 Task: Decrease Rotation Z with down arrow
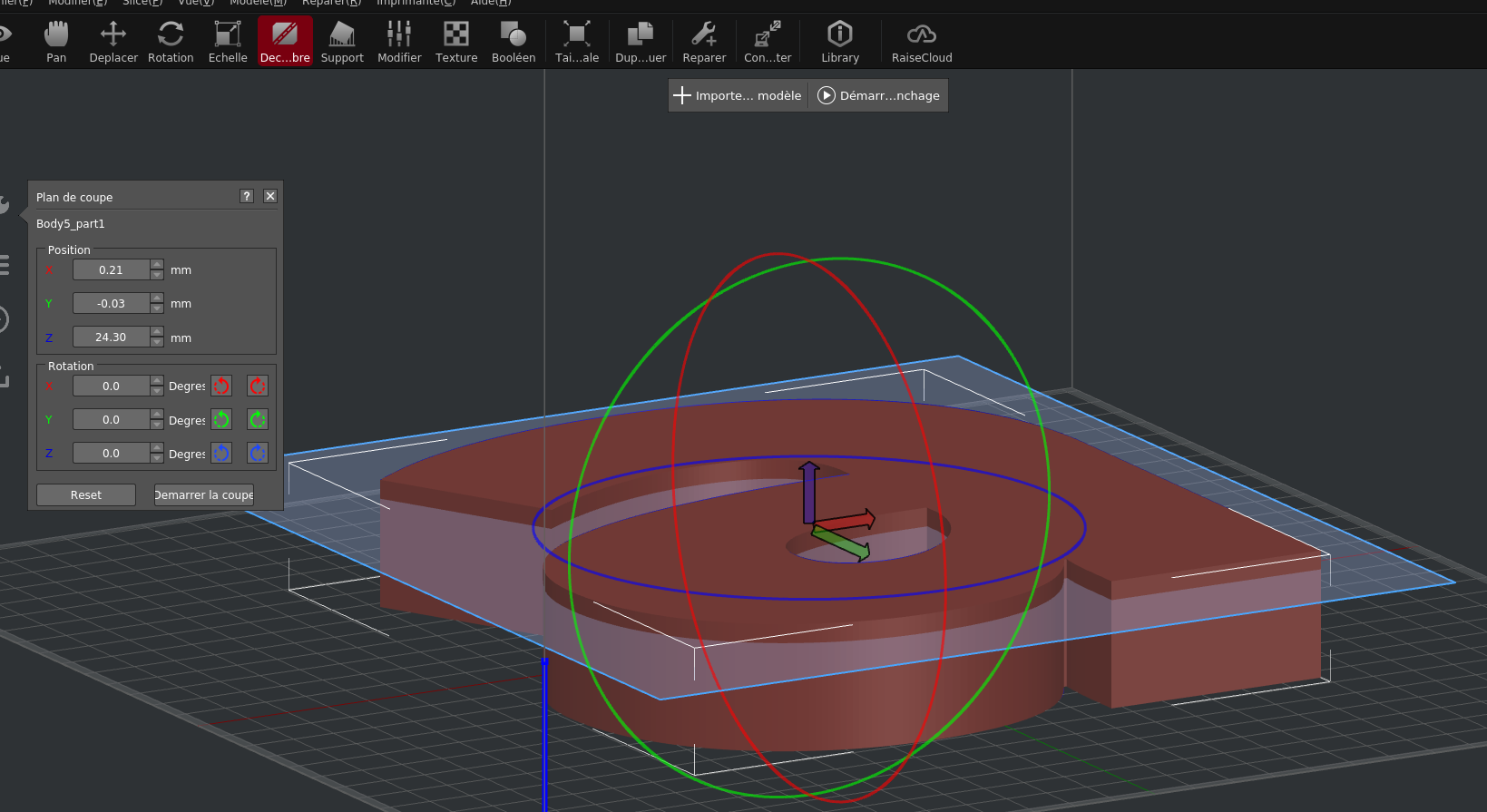pyautogui.click(x=157, y=458)
